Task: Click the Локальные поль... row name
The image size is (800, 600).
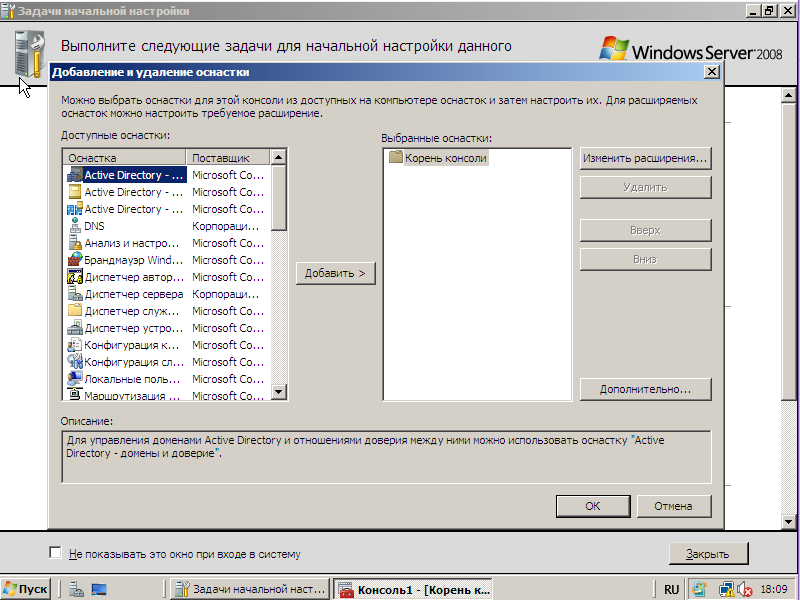Action: [x=133, y=379]
